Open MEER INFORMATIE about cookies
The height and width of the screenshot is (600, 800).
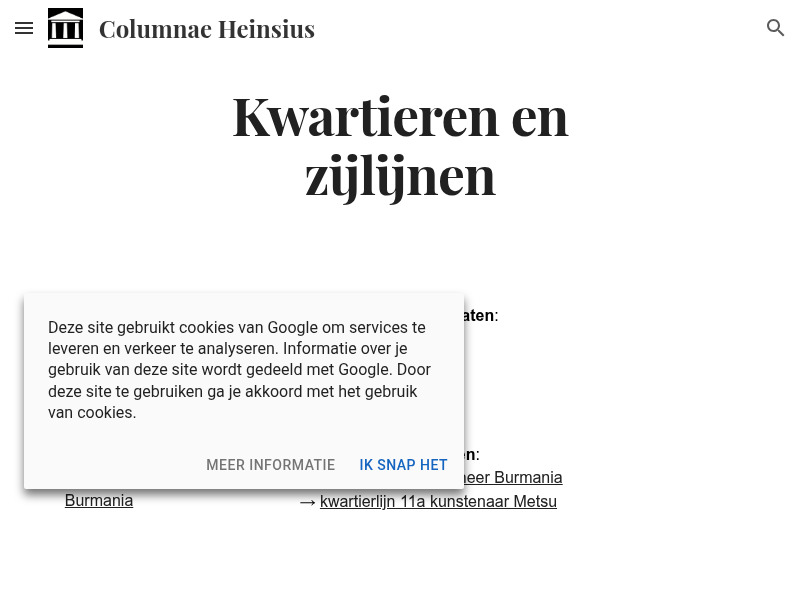point(270,465)
